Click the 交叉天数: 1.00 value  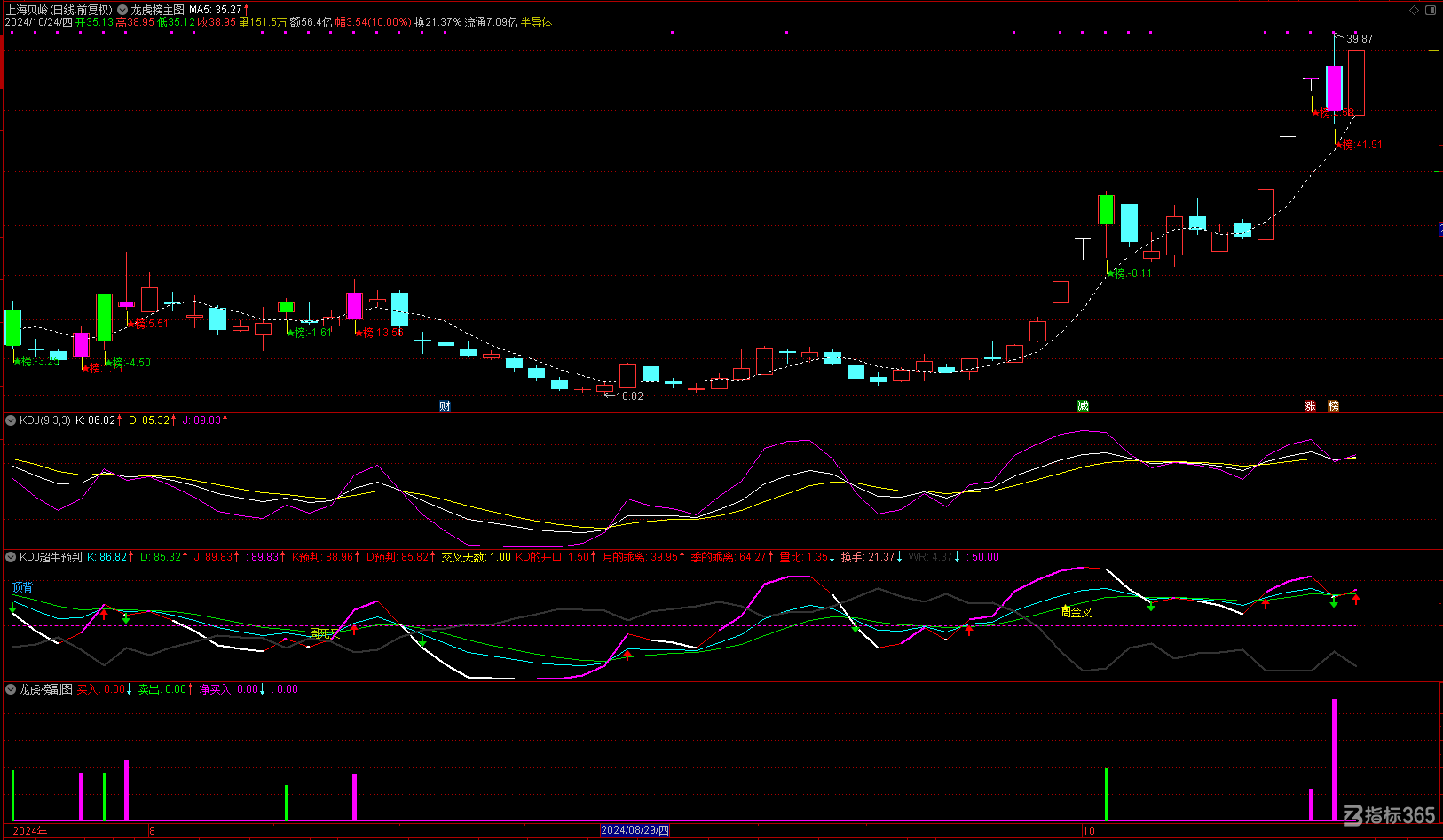pyautogui.click(x=476, y=557)
